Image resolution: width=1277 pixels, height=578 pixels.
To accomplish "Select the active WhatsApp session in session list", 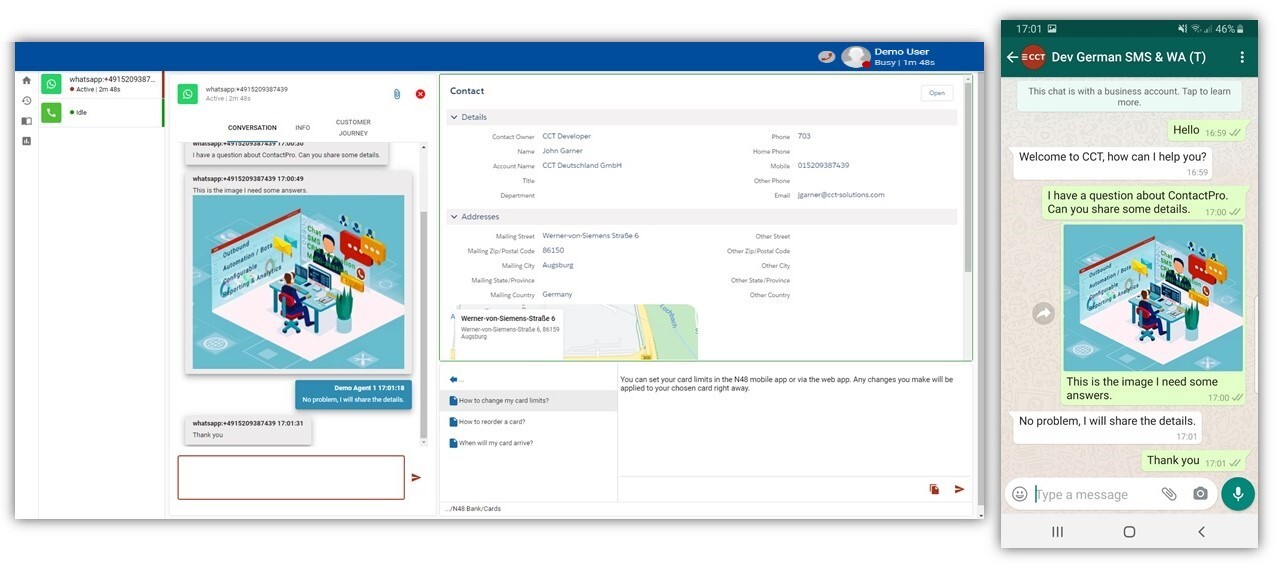I will pyautogui.click(x=101, y=84).
